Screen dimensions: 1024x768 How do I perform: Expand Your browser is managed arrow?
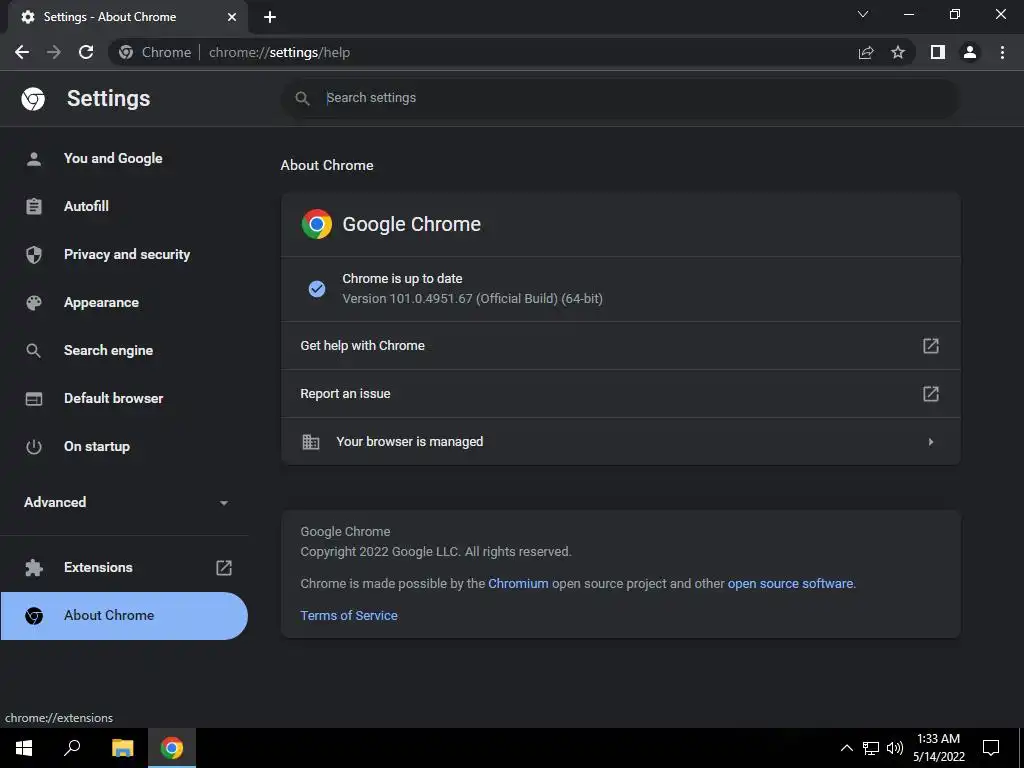[x=931, y=442]
